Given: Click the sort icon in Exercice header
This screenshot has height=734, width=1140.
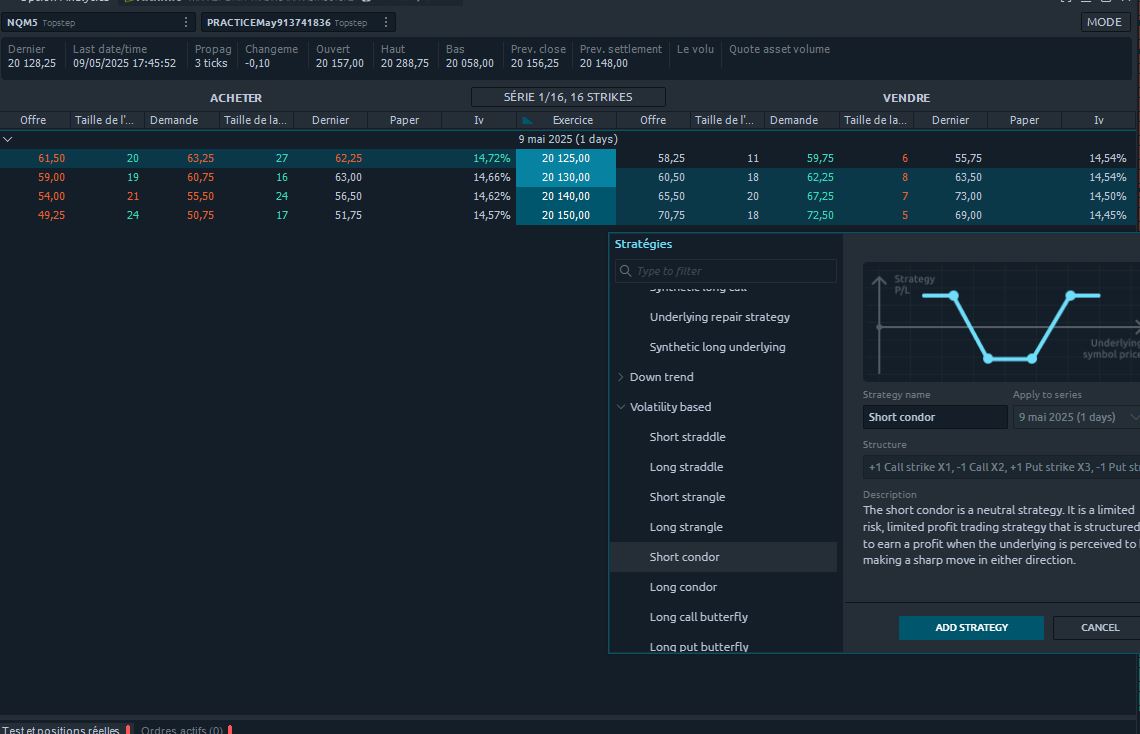Looking at the screenshot, I should tap(527, 121).
